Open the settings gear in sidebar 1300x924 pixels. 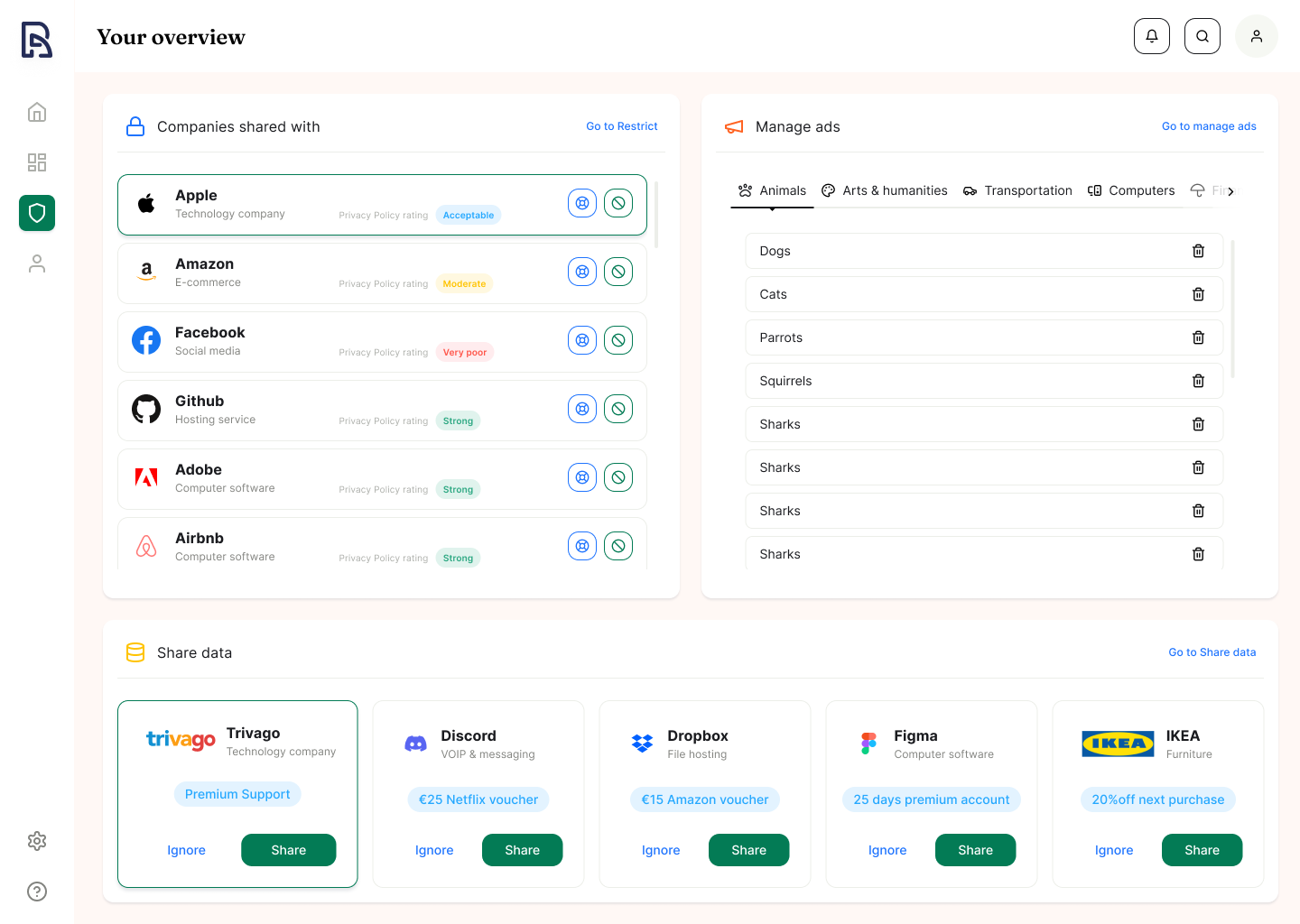point(37,841)
